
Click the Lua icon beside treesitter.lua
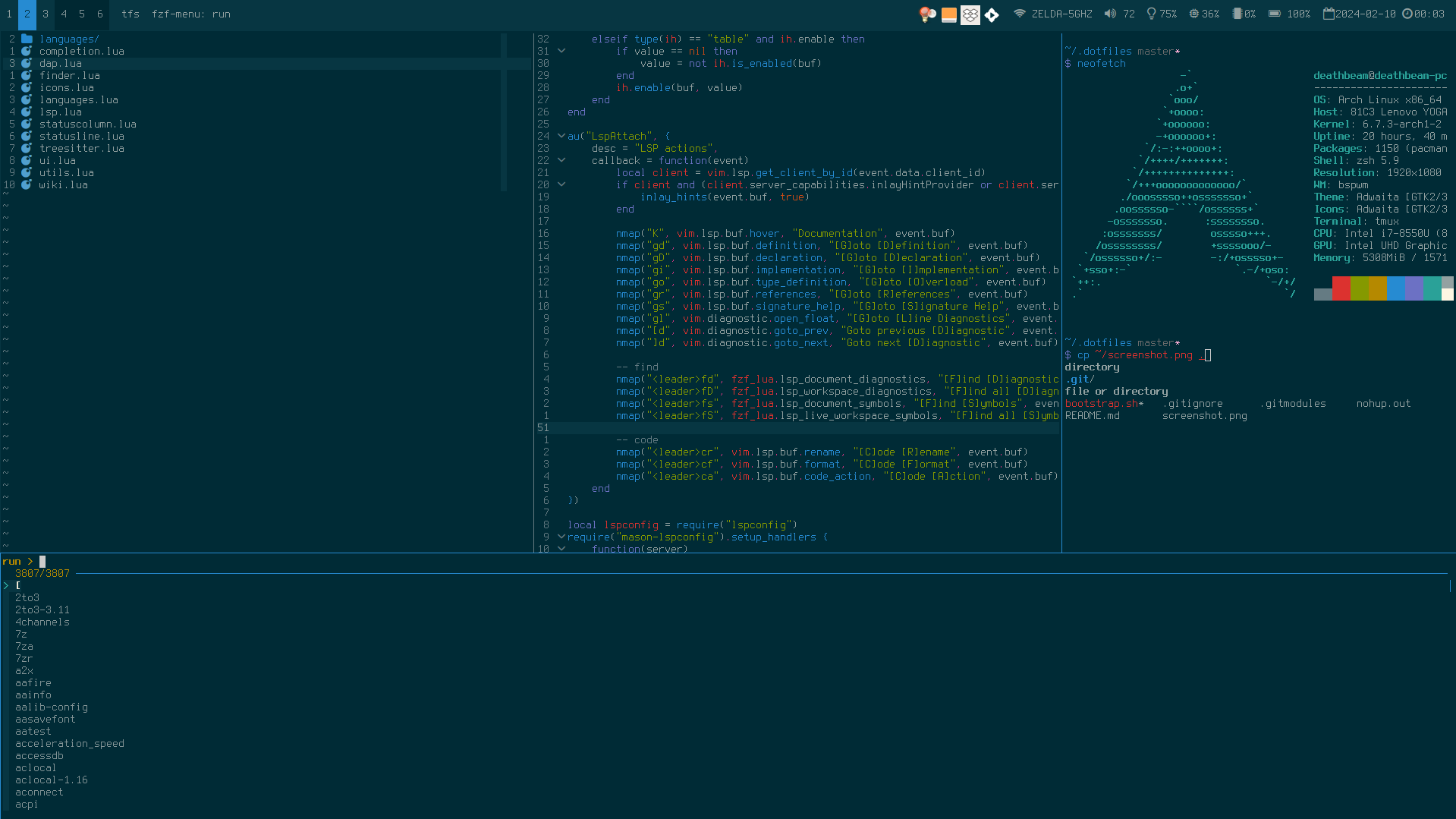pyautogui.click(x=27, y=148)
